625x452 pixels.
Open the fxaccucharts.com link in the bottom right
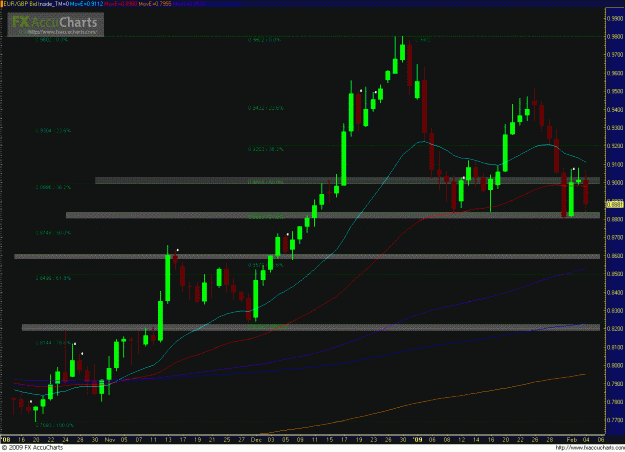590,448
